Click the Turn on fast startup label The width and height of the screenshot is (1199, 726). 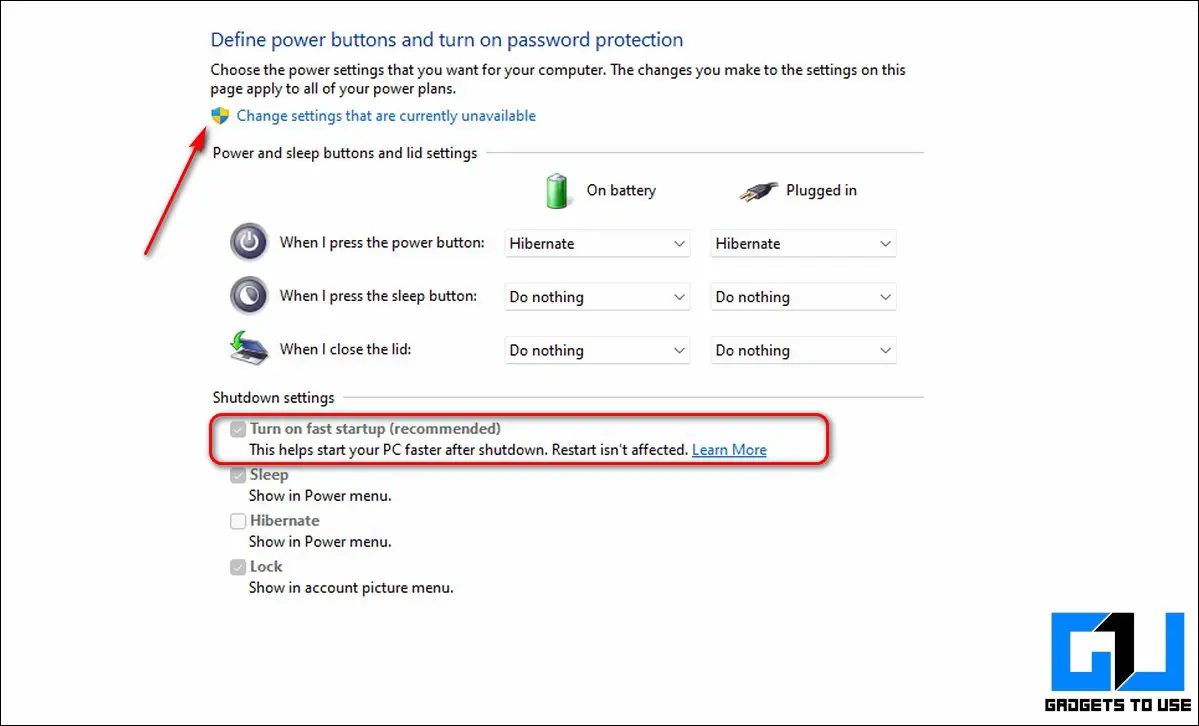coord(375,428)
